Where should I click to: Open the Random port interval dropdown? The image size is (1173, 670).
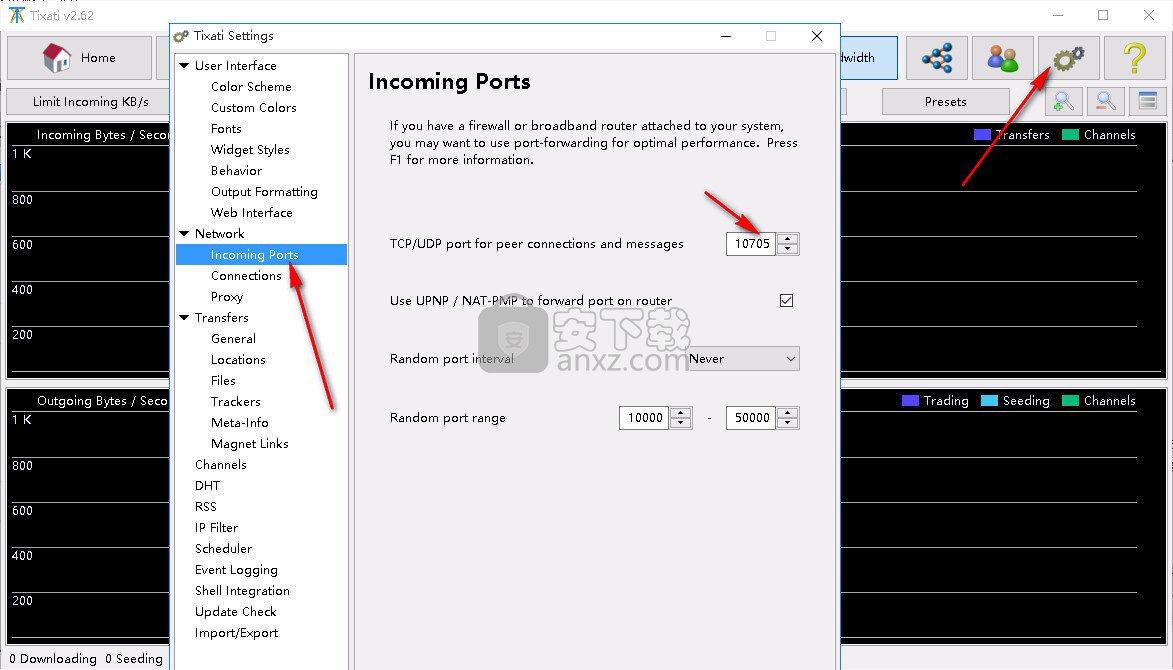tap(744, 359)
